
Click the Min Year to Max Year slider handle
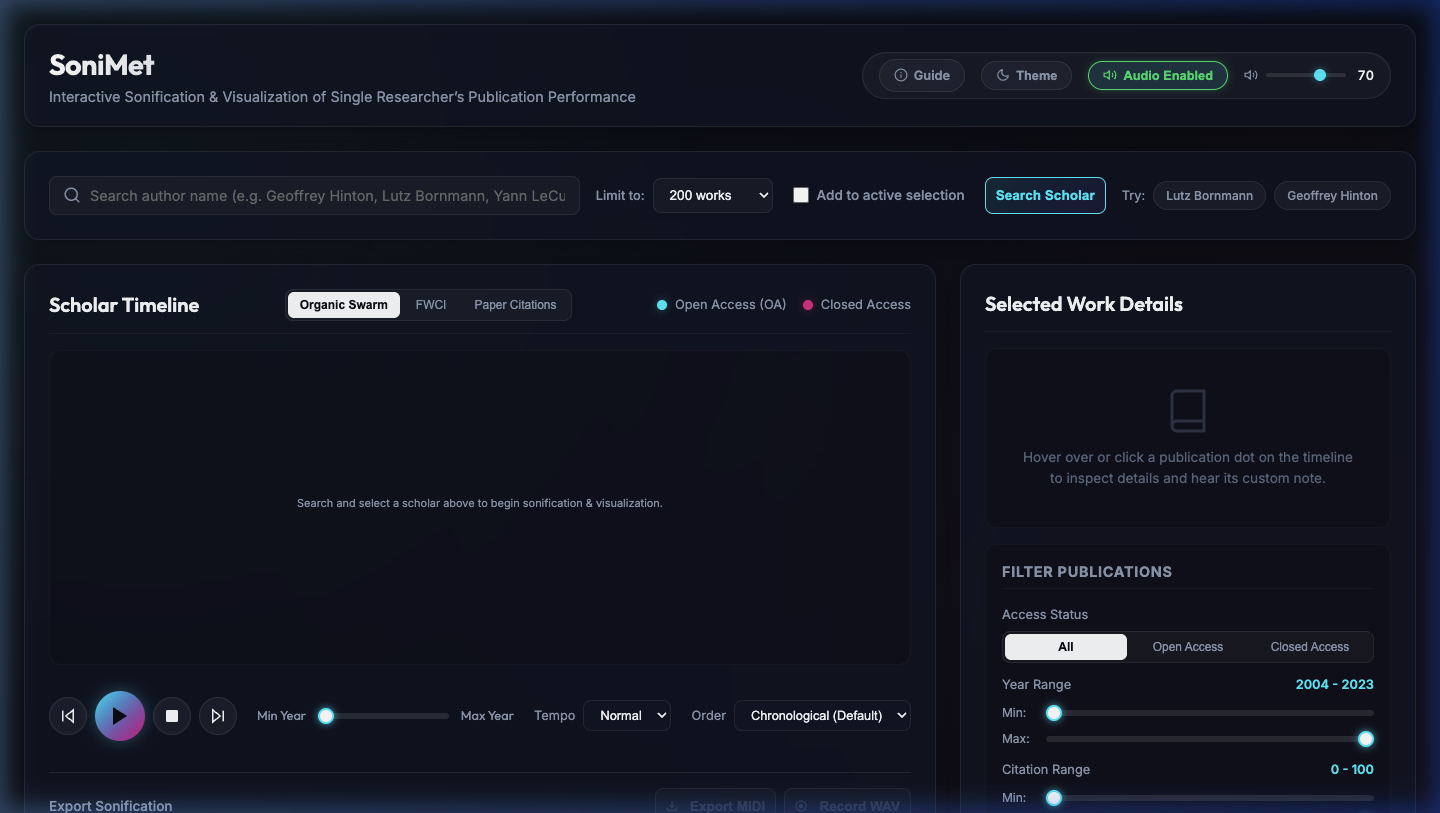point(326,716)
